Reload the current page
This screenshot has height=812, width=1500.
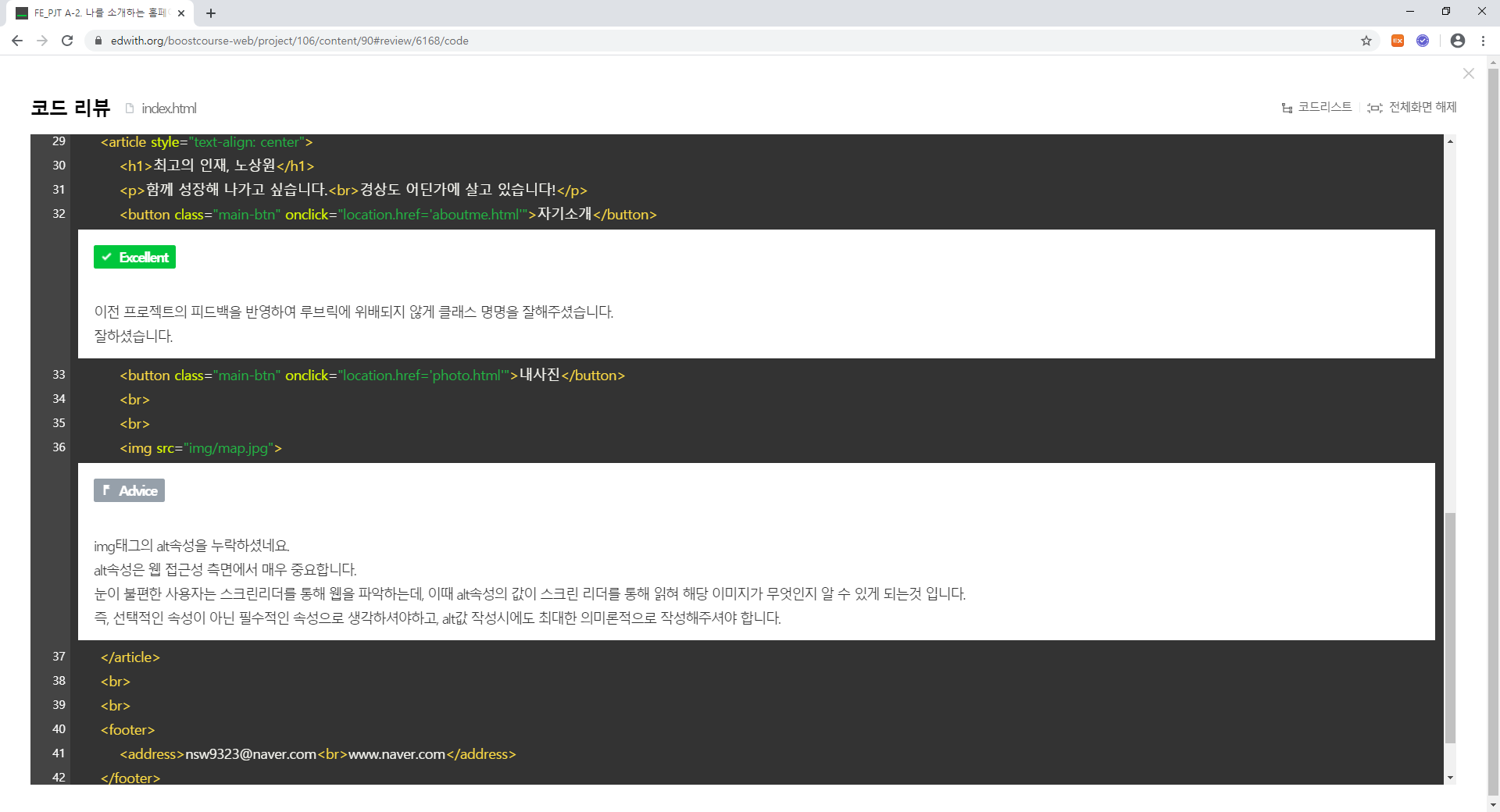[67, 41]
